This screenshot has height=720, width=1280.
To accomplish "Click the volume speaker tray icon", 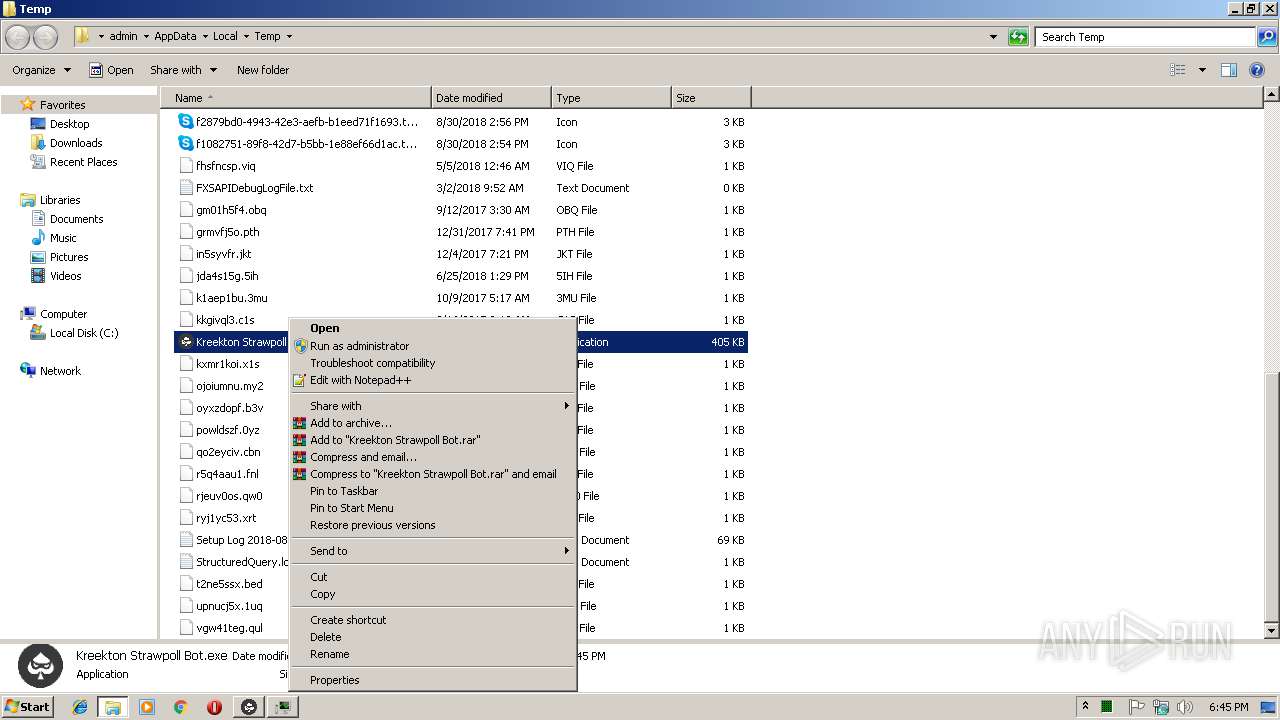I will [x=1185, y=707].
